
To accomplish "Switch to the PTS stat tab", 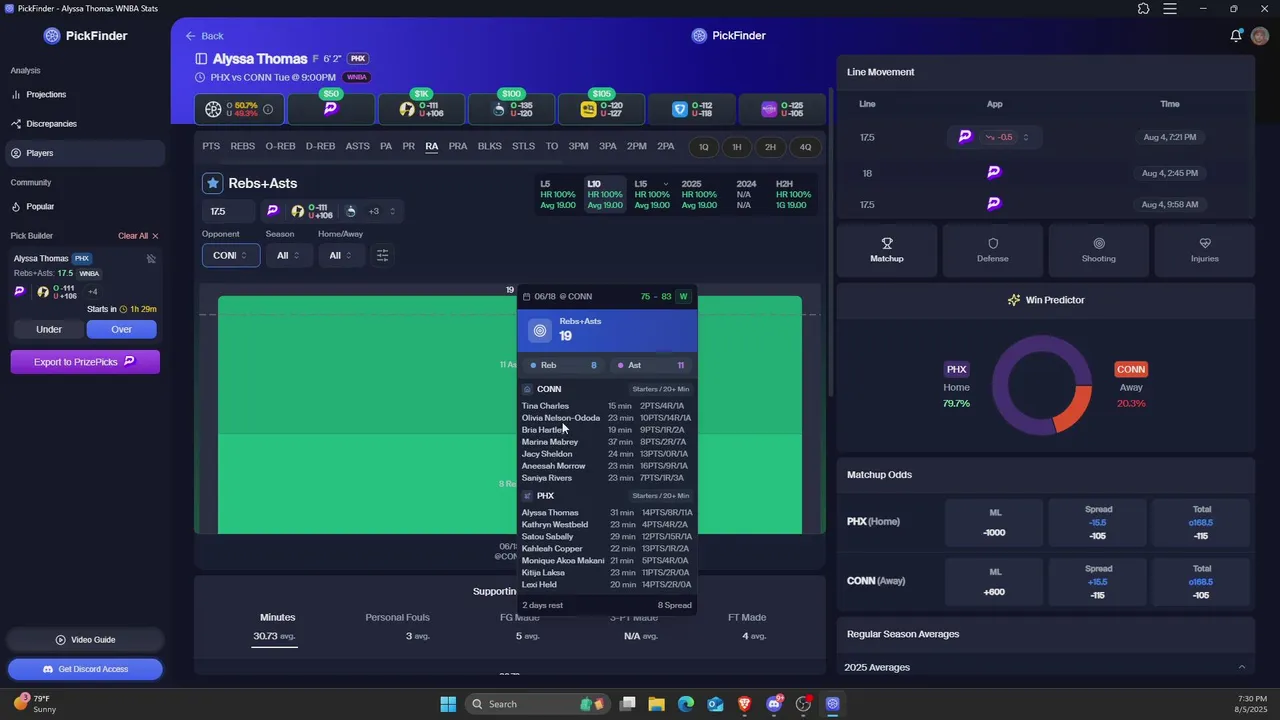I will 211,146.
